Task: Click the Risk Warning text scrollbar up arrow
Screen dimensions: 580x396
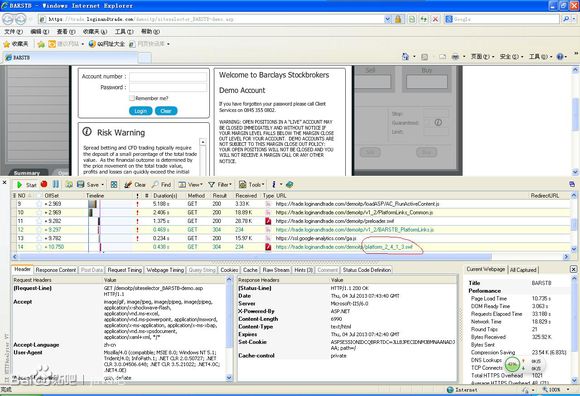Action: tap(203, 142)
